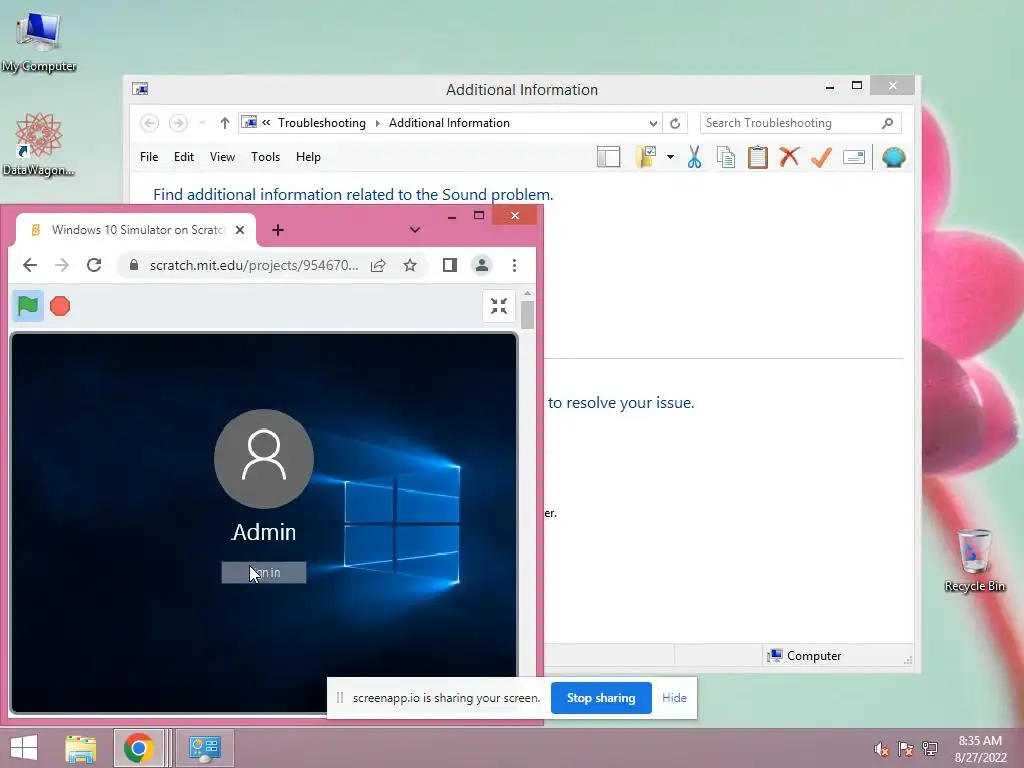Open Chrome profile avatar
The height and width of the screenshot is (768, 1024).
[x=482, y=265]
